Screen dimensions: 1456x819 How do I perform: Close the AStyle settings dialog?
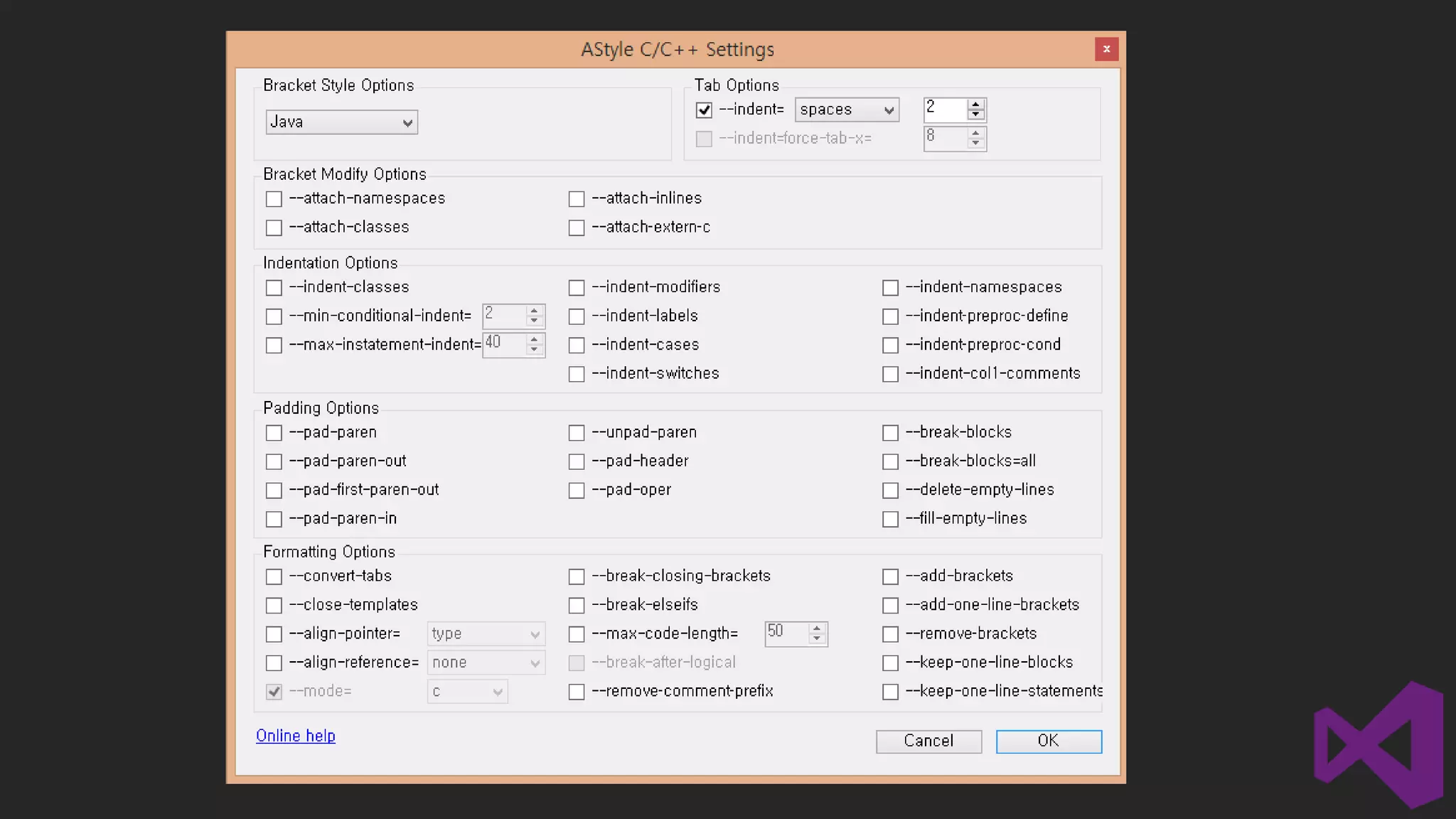1106,49
